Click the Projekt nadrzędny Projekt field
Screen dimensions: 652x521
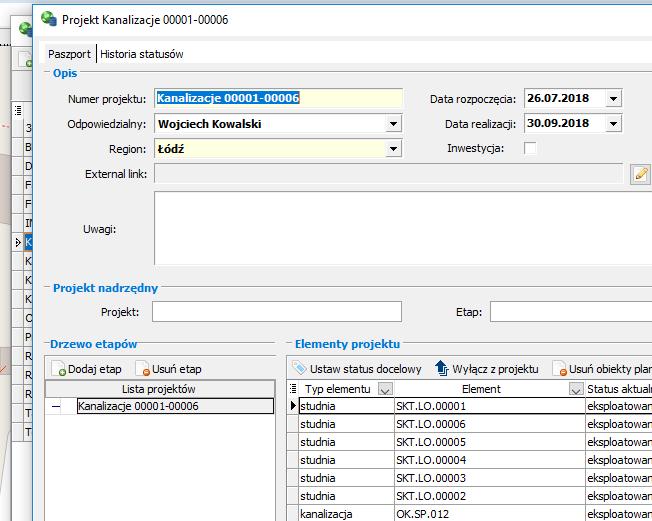pyautogui.click(x=277, y=312)
